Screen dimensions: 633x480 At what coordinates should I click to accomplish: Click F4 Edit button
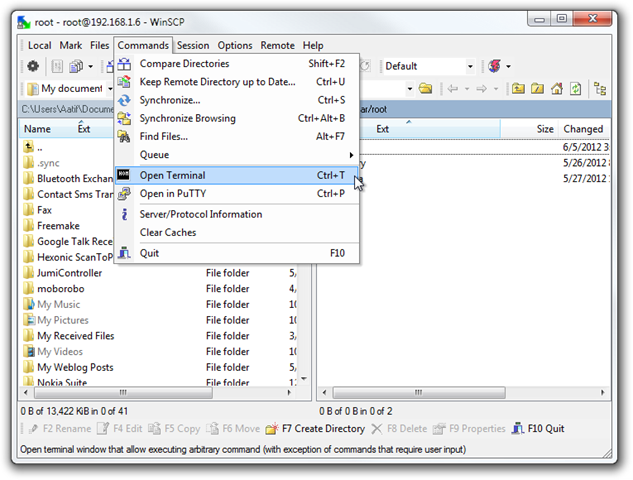tap(120, 429)
